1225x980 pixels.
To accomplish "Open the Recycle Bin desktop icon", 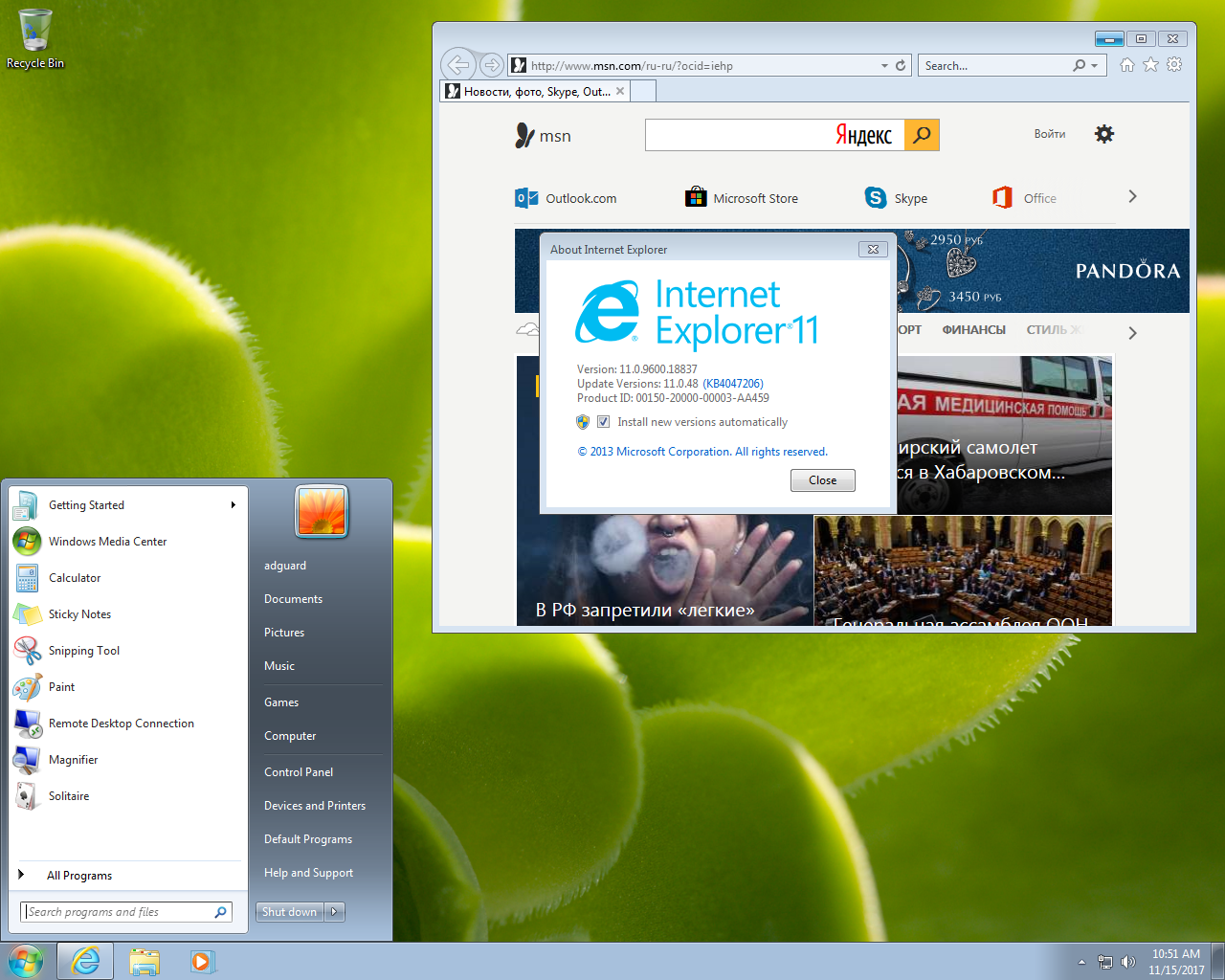I will pyautogui.click(x=34, y=39).
